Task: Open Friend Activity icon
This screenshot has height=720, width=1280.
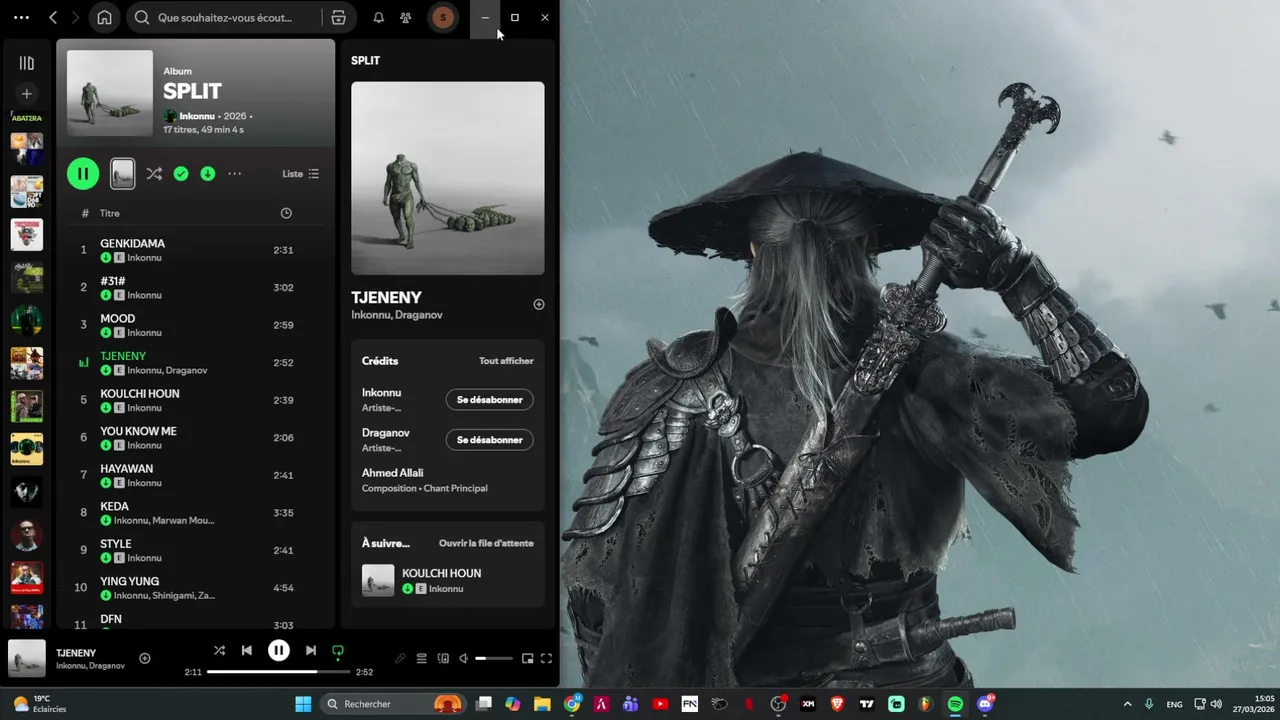Action: coord(405,17)
